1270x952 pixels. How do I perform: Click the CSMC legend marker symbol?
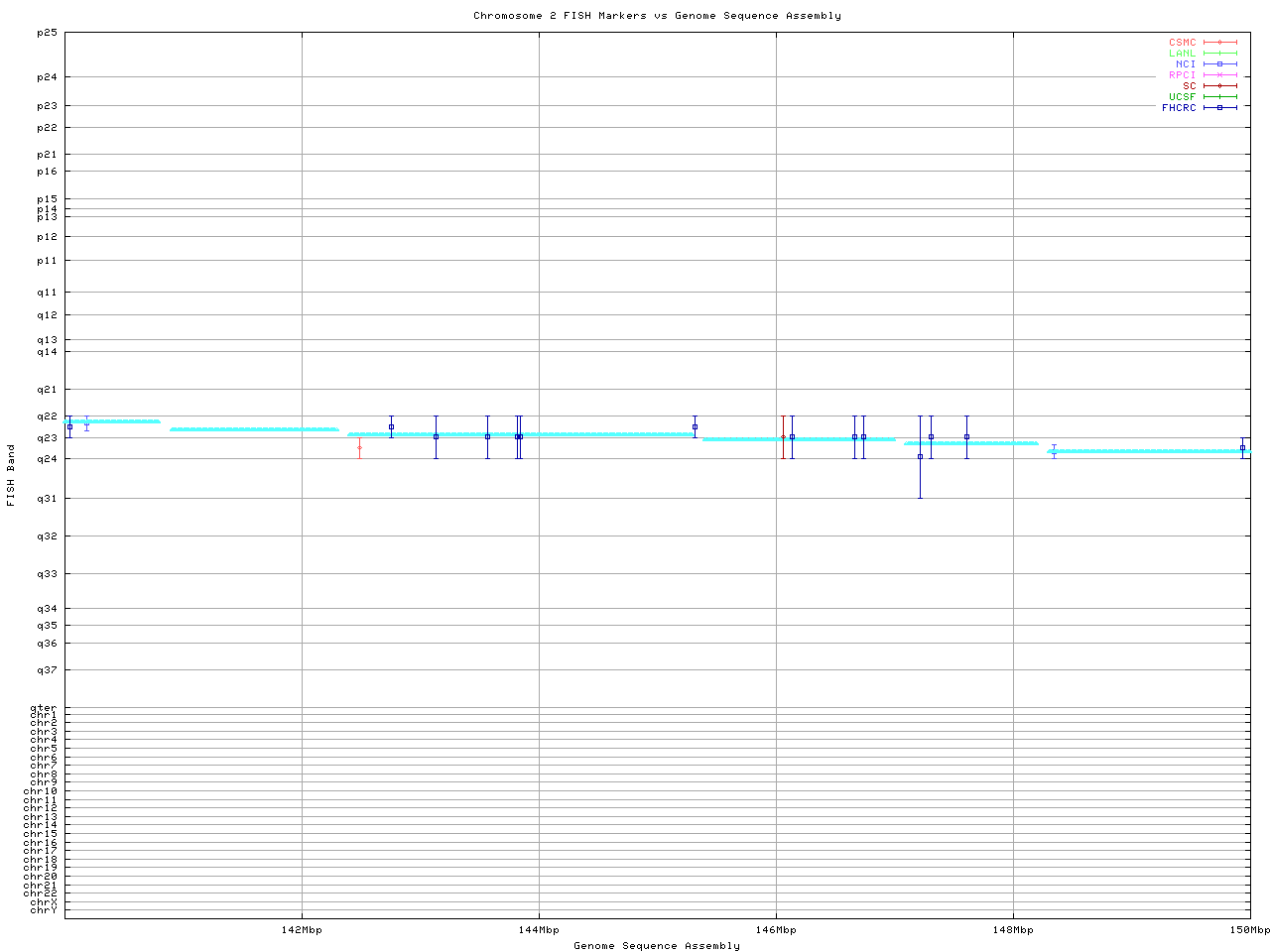click(x=1219, y=43)
